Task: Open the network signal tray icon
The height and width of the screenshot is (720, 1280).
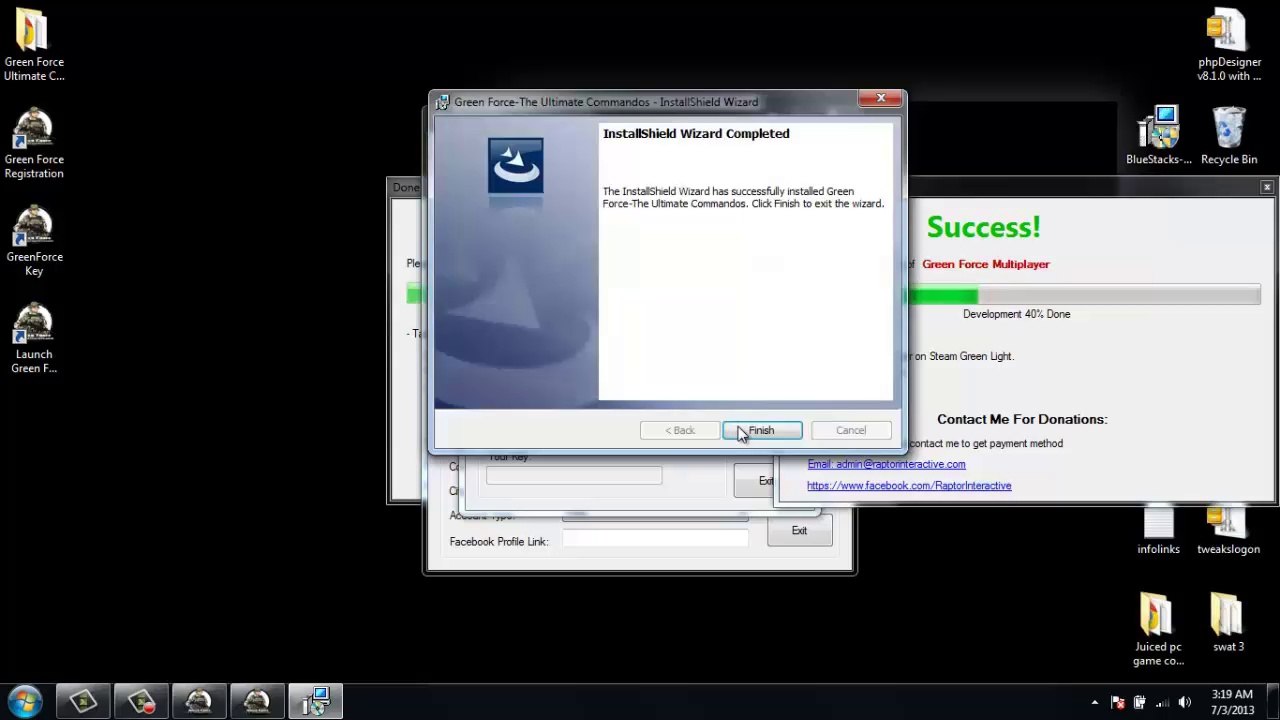Action: [x=1162, y=702]
